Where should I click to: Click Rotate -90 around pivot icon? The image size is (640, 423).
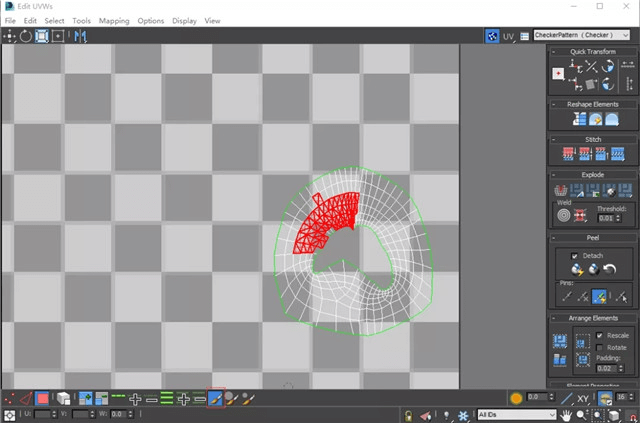[608, 84]
